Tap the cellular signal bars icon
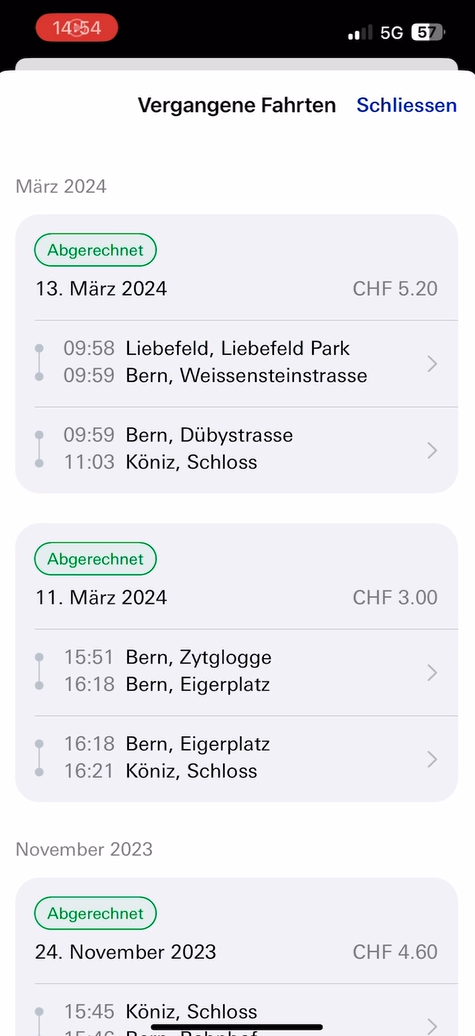The width and height of the screenshot is (475, 1036). (360, 33)
